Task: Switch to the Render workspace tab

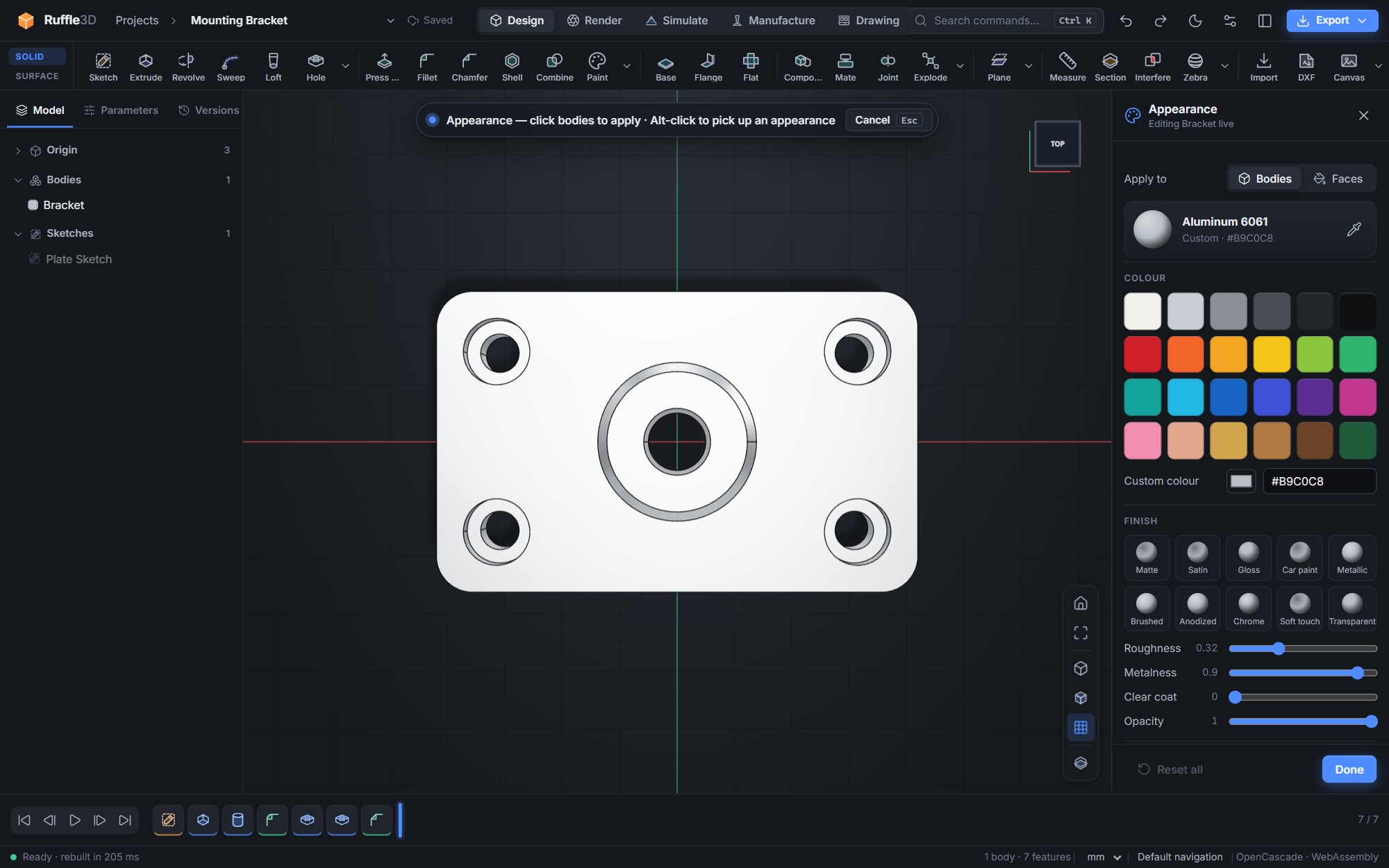Action: [x=594, y=21]
